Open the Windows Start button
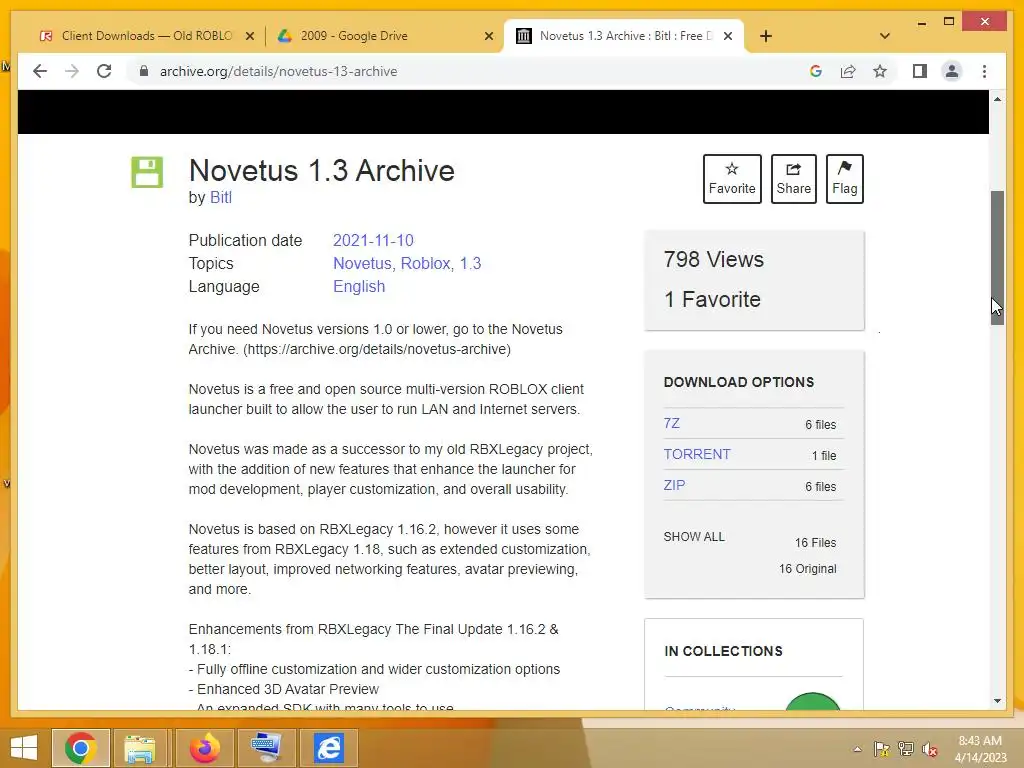This screenshot has height=768, width=1024. 24,748
